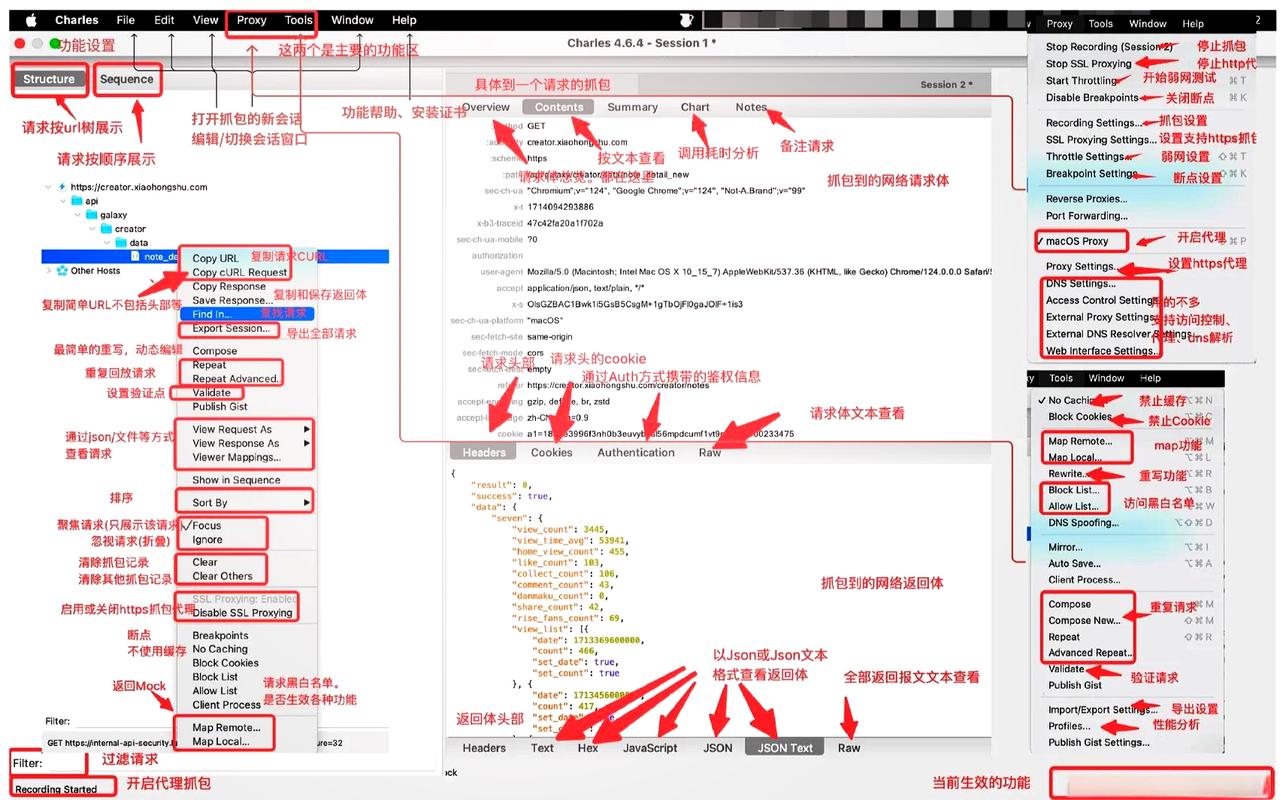Select Reverse Proxies... in the Proxy menu
Screen dimensions: 1286x800
pos(1086,199)
